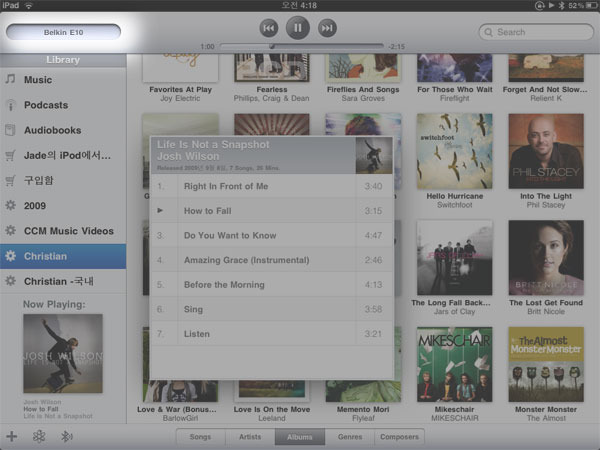Open the Audiobooks book icon
This screenshot has height=450, width=600.
[x=10, y=130]
